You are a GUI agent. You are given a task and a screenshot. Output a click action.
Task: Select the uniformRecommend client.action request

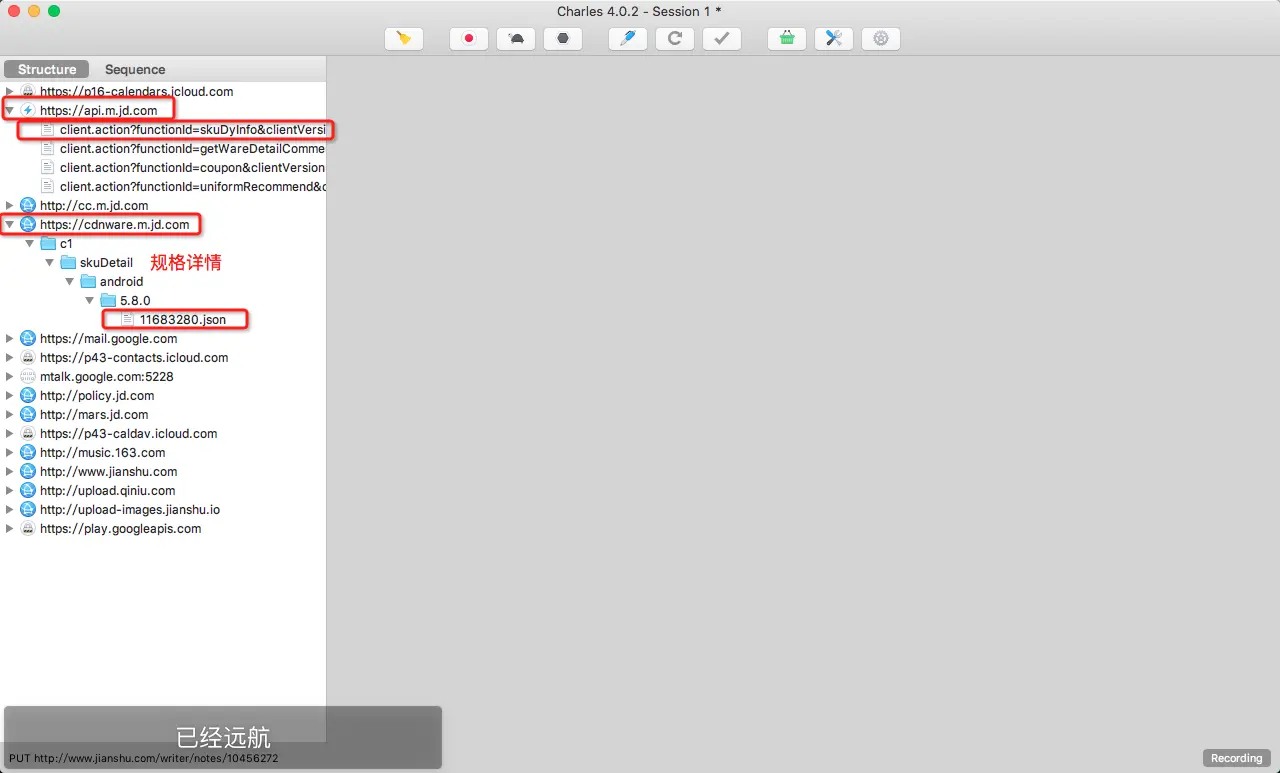pos(192,186)
